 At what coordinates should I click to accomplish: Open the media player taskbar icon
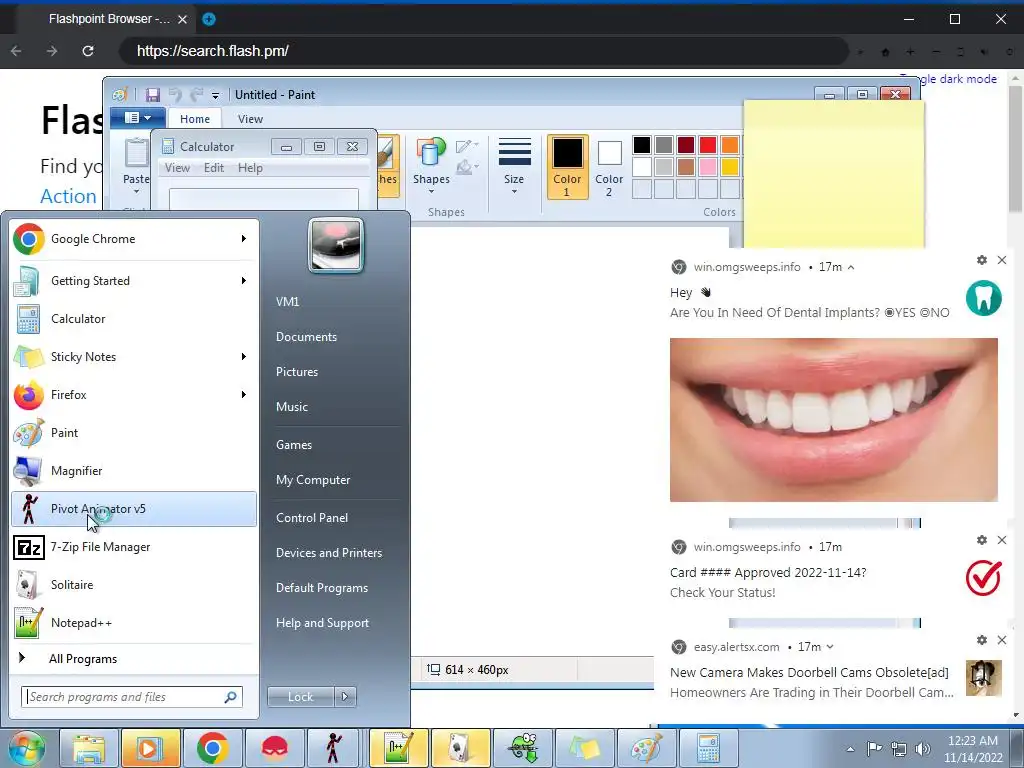(x=150, y=748)
